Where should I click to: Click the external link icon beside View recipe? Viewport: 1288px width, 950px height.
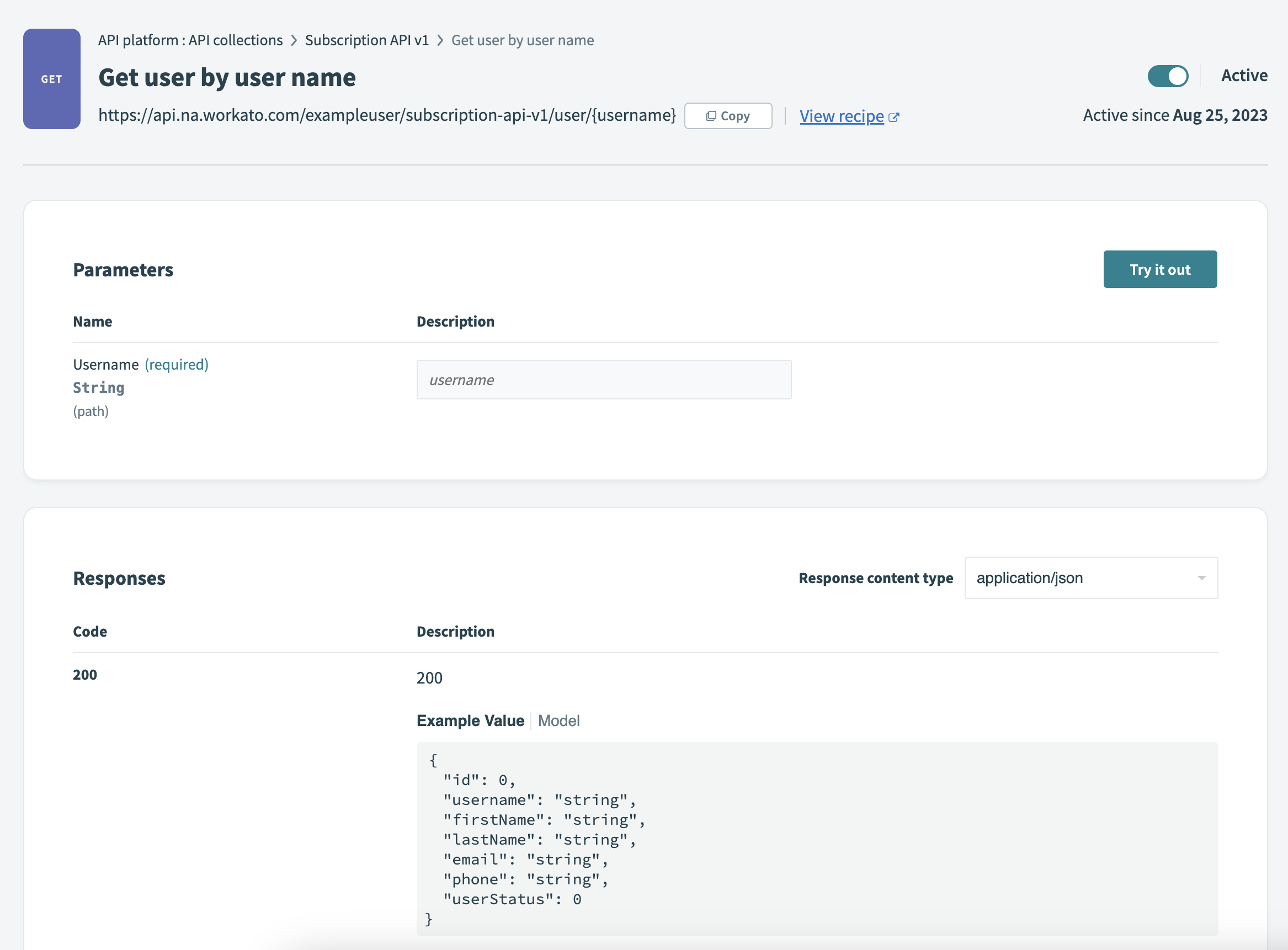895,116
